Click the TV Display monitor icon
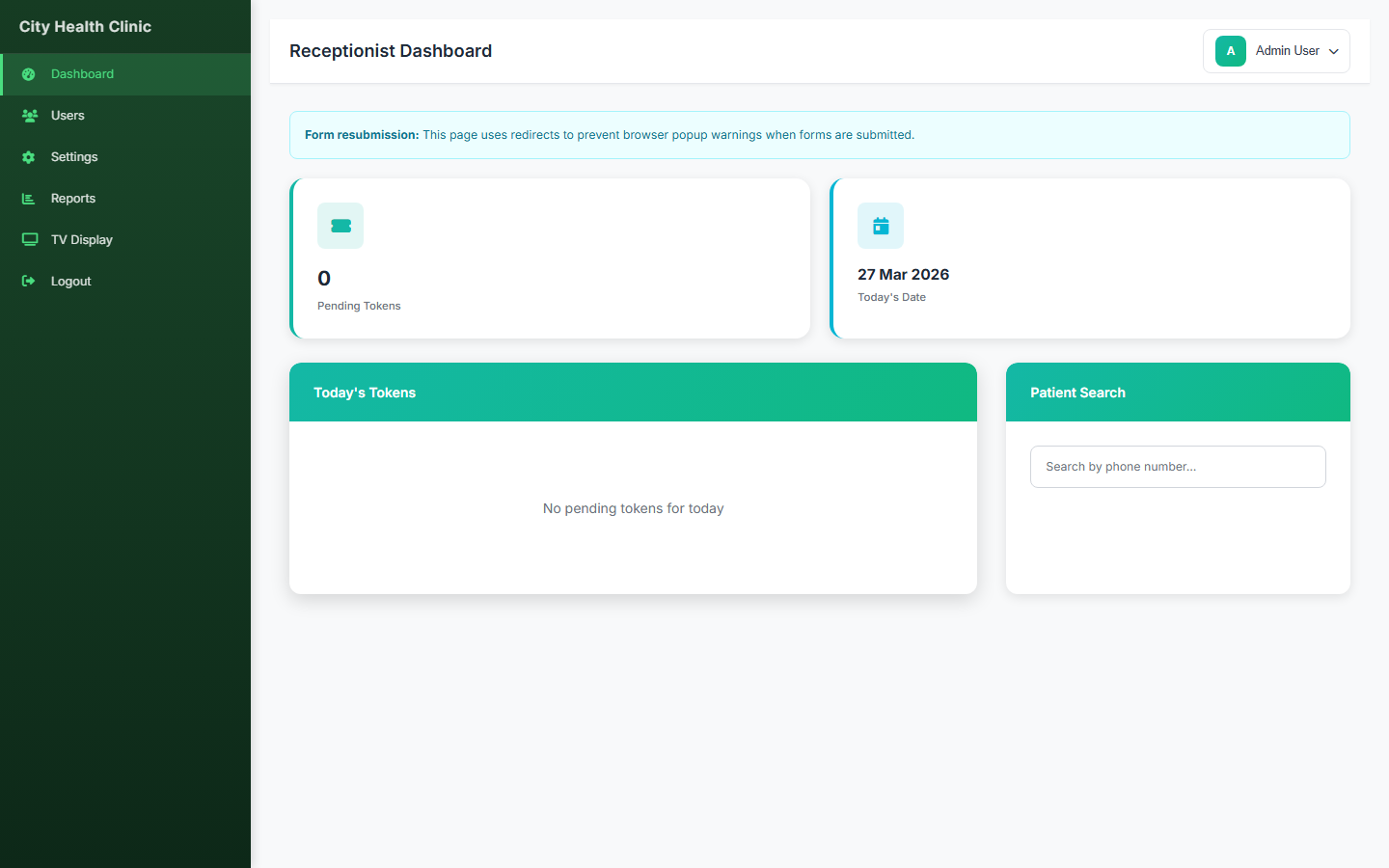Screen dimensions: 1389x868 (x=30, y=240)
